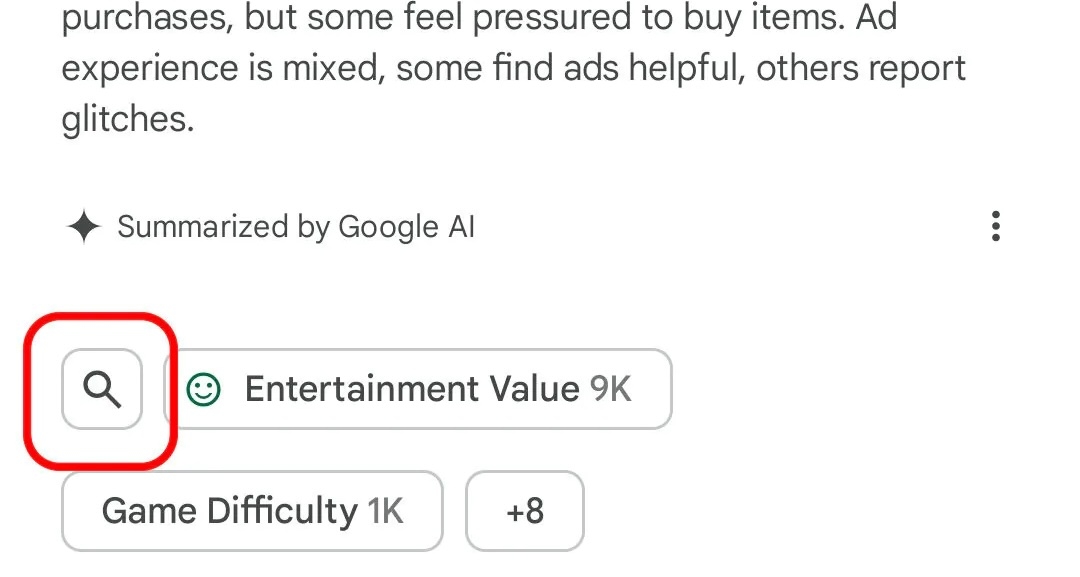Enable the Game Difficulty filter chip
This screenshot has height=577, width=1080.
(251, 510)
